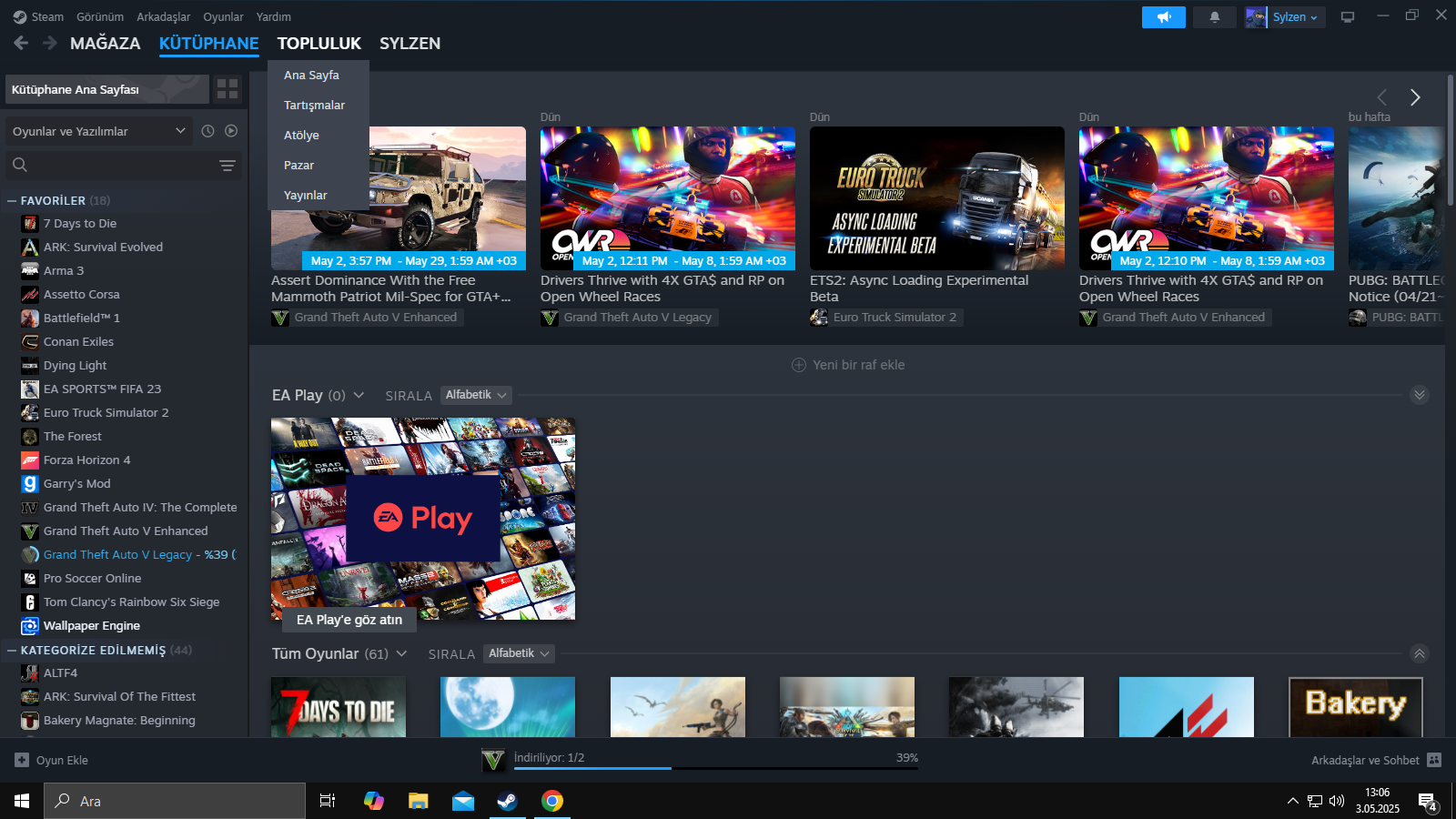
Task: Open Mail app from the taskbar
Action: coord(463,801)
